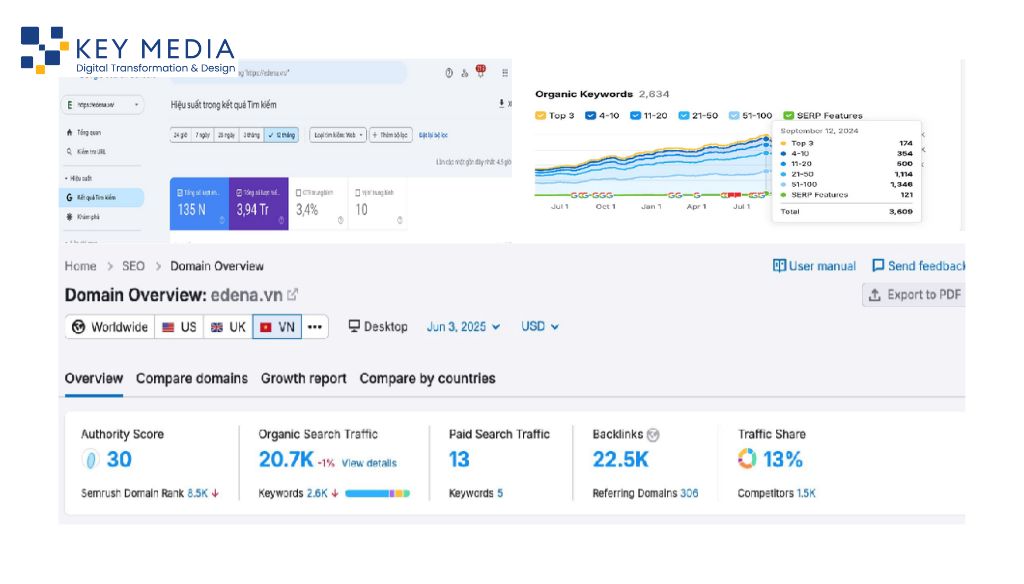Click info icon on 3,4% CTR card
Screen dimensions: 1024x584
pos(340,220)
